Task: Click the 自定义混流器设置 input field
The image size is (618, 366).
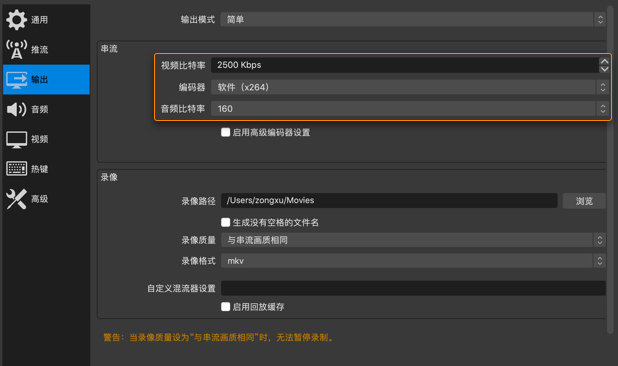Action: (413, 288)
